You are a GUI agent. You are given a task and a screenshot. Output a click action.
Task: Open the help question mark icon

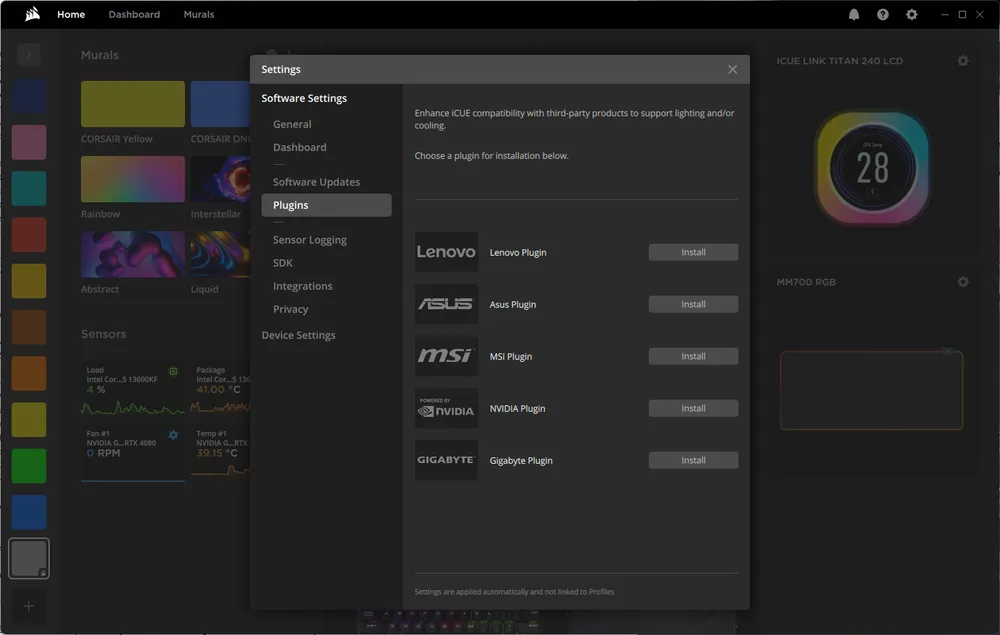click(883, 15)
